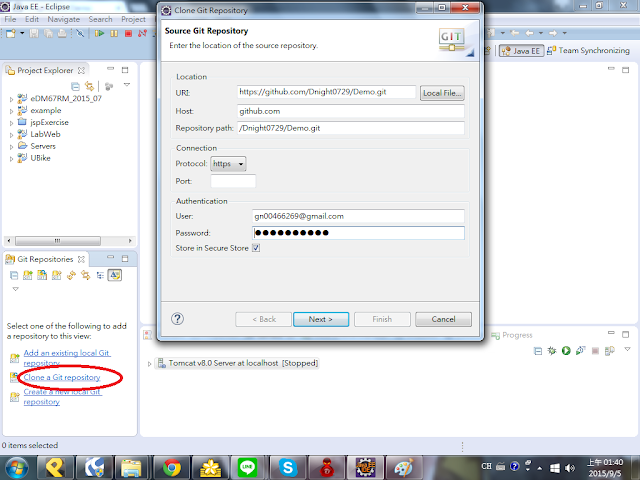Screen dimensions: 640x480
Task: Click the Clone Git Repository toolbar icon
Action: pos(42,276)
